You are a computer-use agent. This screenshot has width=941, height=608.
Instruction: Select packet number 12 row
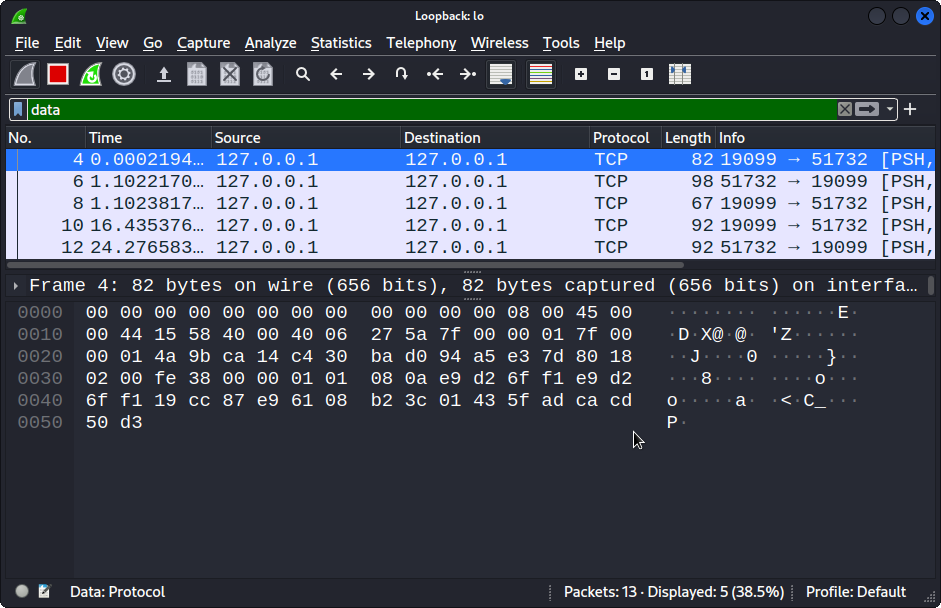[x=470, y=247]
